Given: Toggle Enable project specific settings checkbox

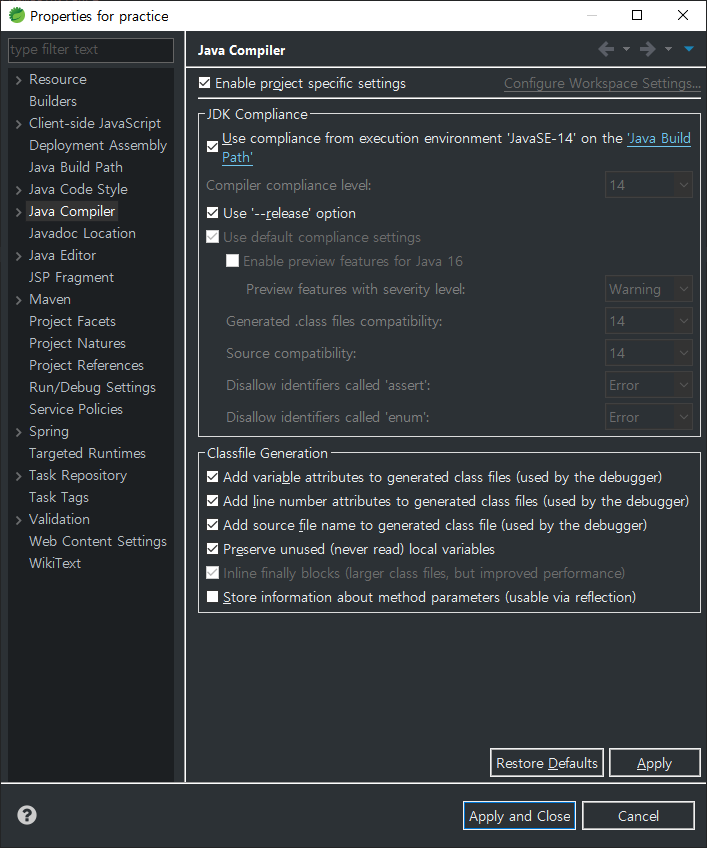Looking at the screenshot, I should coord(204,83).
